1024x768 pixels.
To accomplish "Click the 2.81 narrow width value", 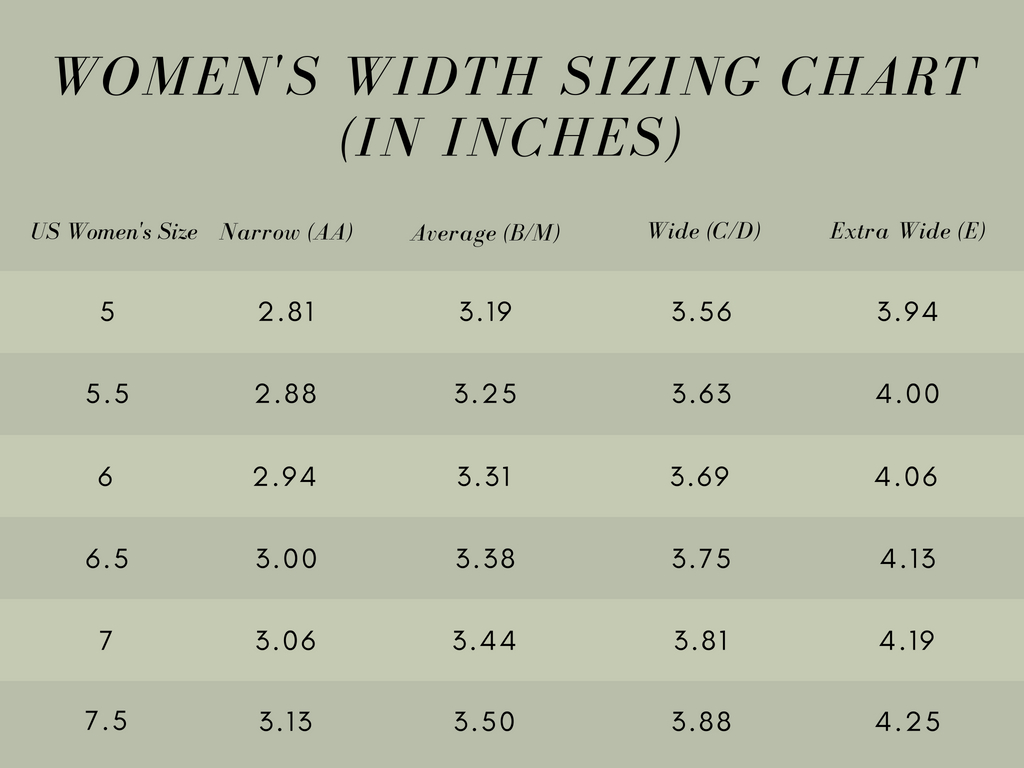I will point(286,312).
